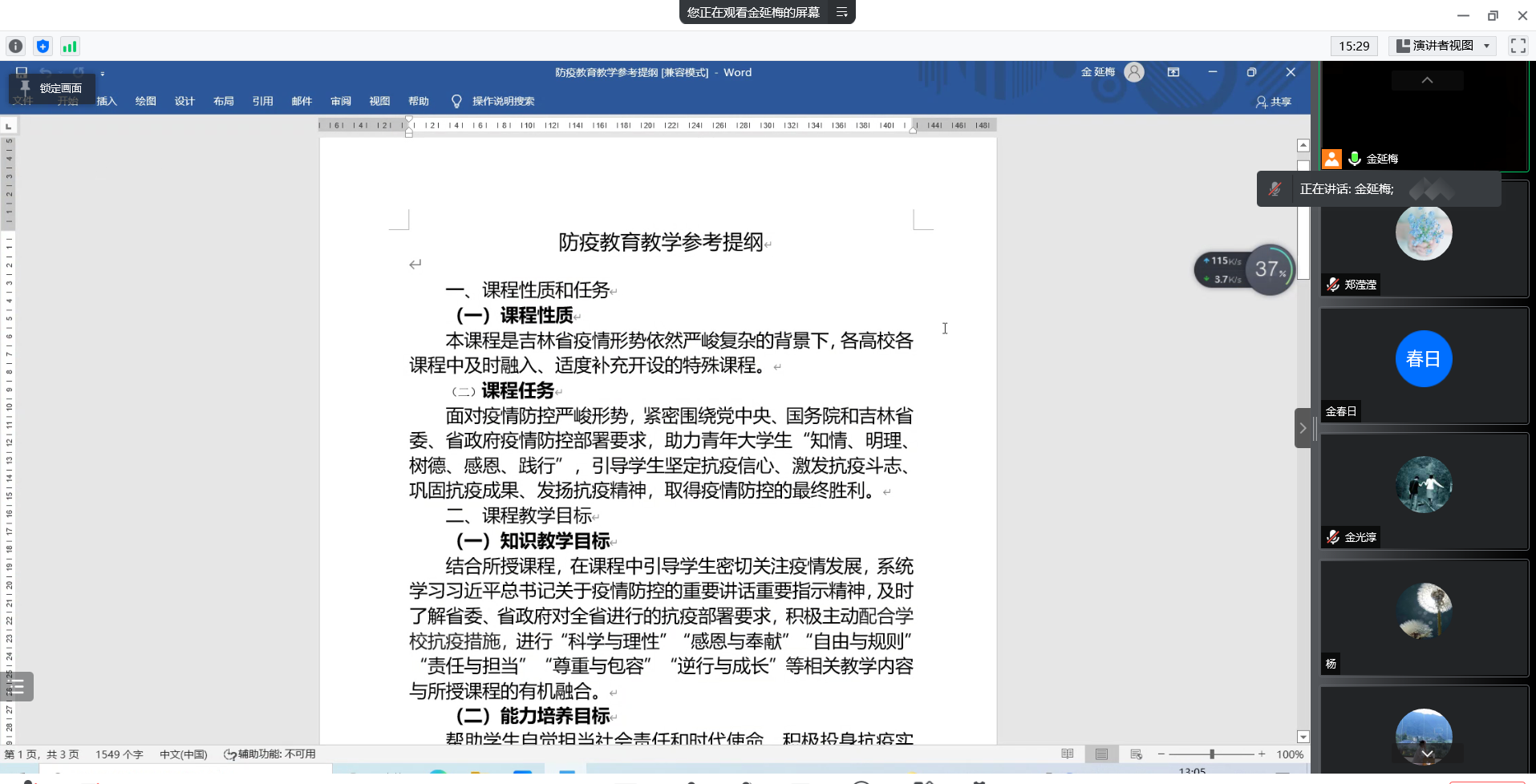Collapse the participant video side panel
The image size is (1536, 784).
(x=1303, y=428)
